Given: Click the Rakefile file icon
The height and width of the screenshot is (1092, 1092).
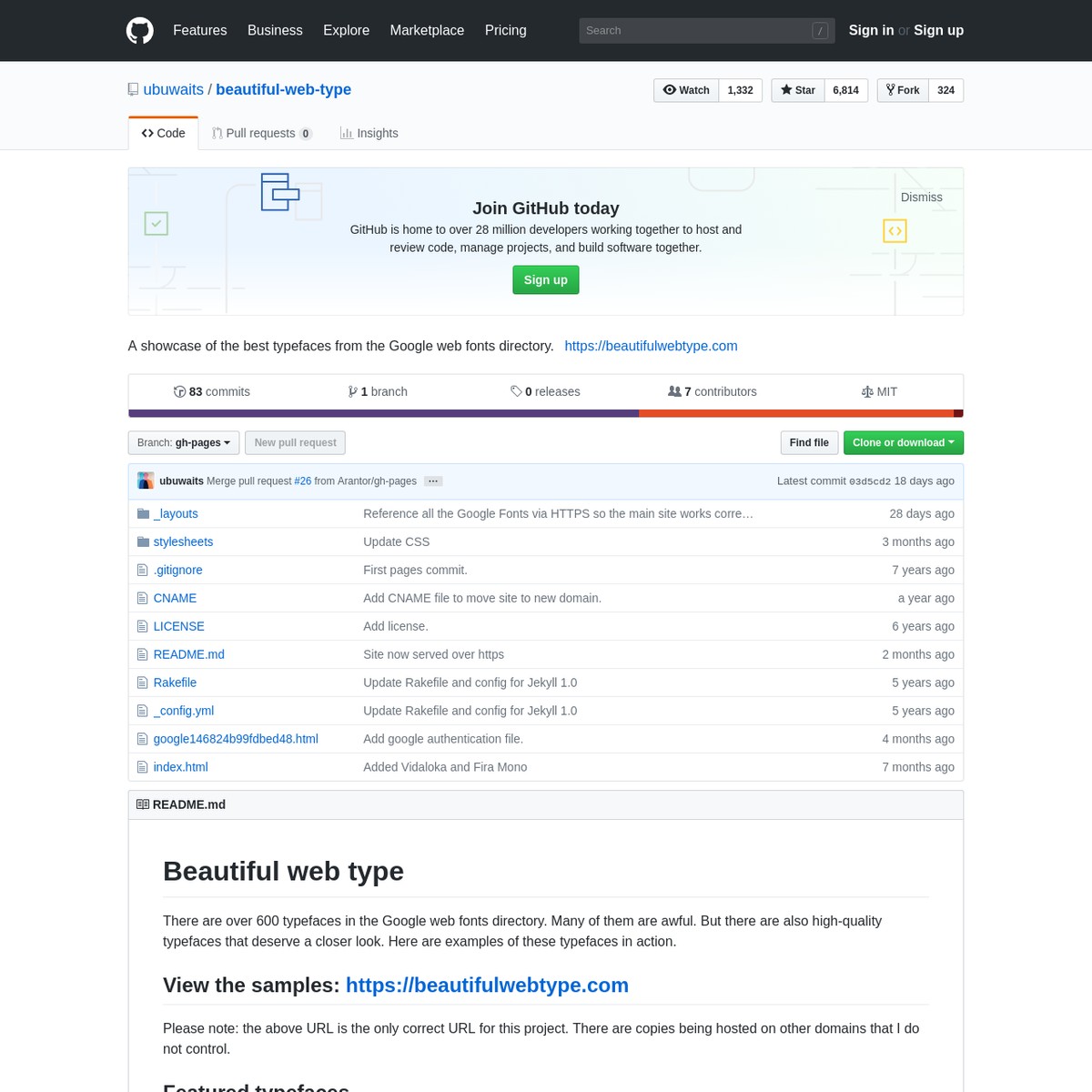Looking at the screenshot, I should coord(142,683).
